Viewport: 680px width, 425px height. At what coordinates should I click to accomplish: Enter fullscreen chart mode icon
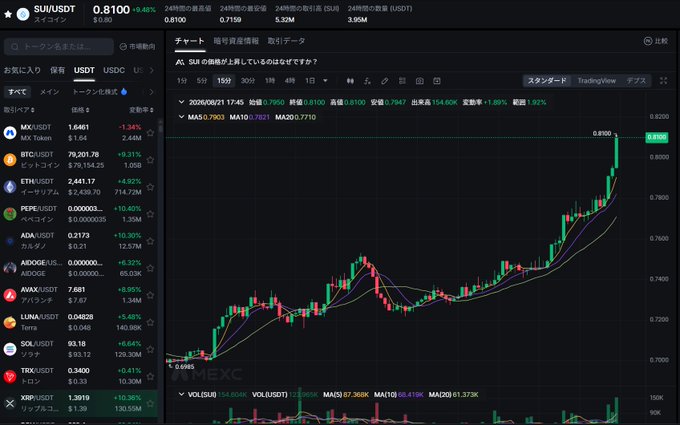[x=664, y=81]
